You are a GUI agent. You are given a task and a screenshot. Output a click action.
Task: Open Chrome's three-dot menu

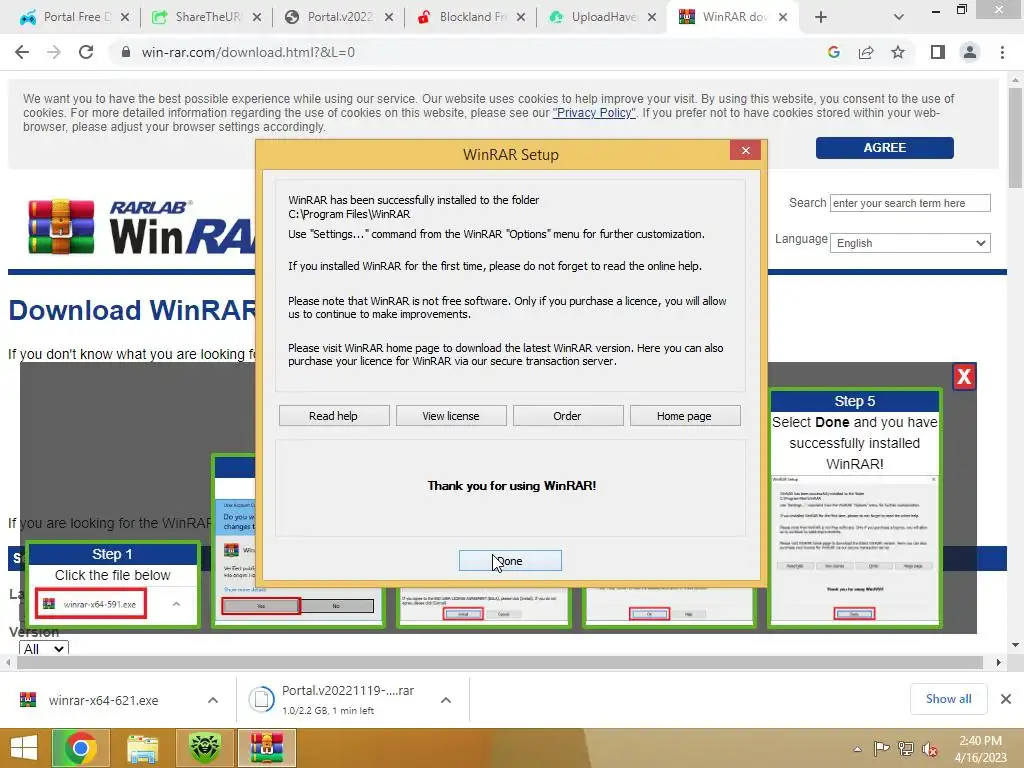[x=1002, y=52]
